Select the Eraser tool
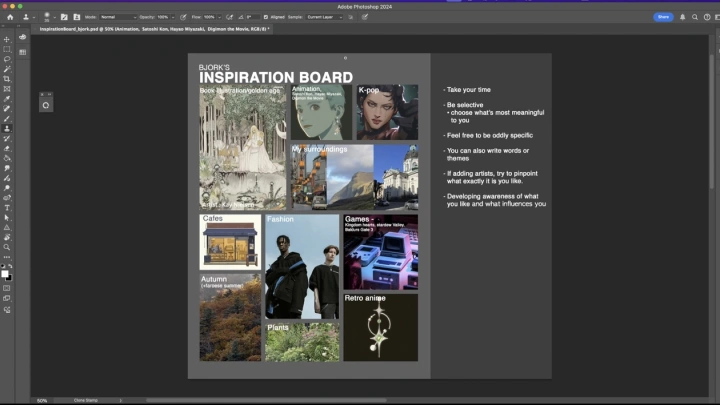Viewport: 720px width, 405px height. pos(6,148)
